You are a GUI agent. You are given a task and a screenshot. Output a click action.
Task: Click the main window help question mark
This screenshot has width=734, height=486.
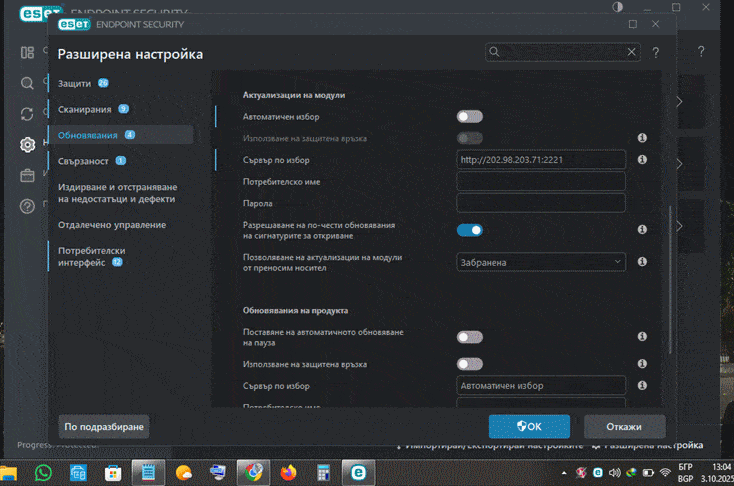(x=701, y=52)
